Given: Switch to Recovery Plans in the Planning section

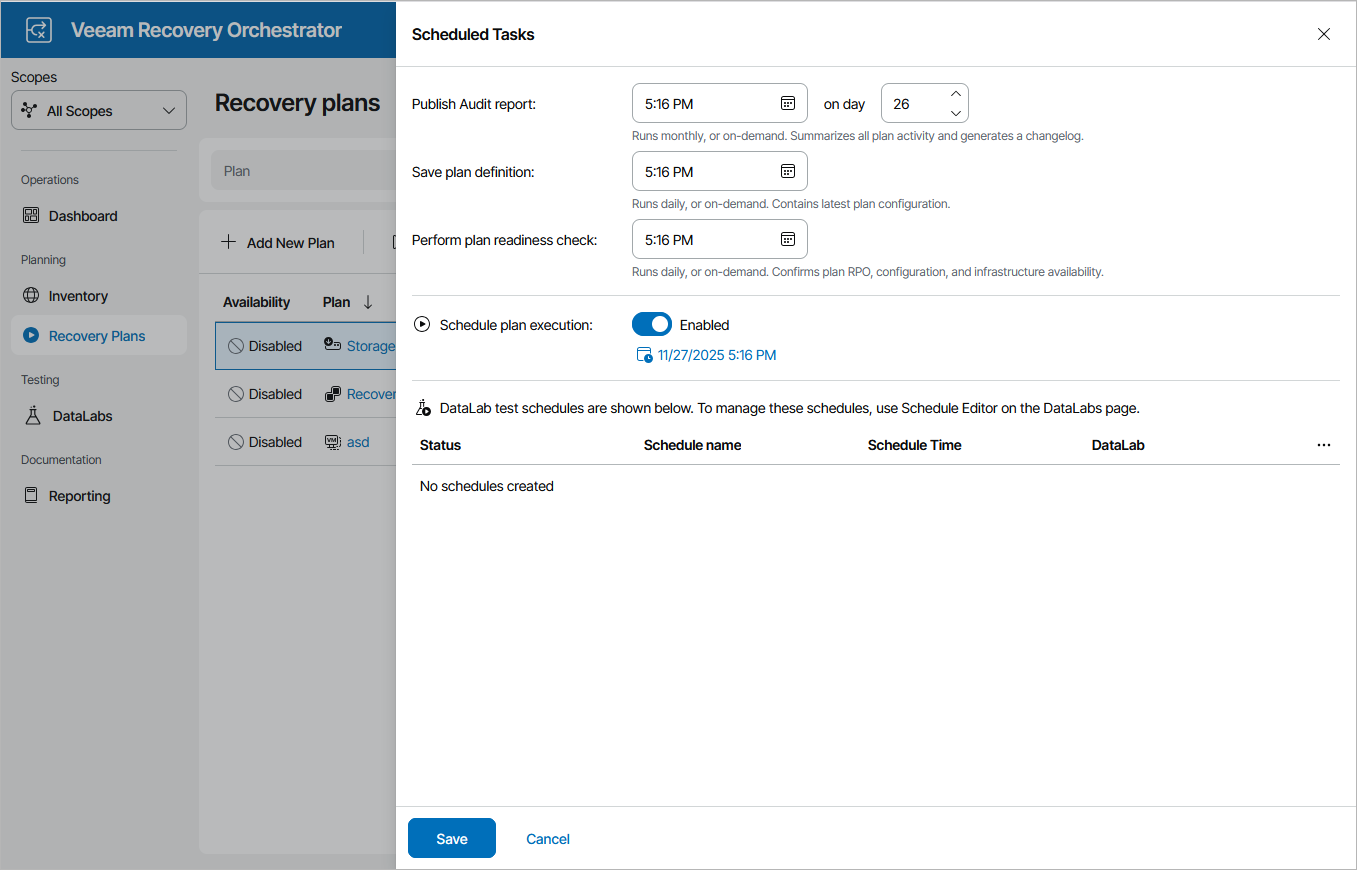Looking at the screenshot, I should coord(98,335).
